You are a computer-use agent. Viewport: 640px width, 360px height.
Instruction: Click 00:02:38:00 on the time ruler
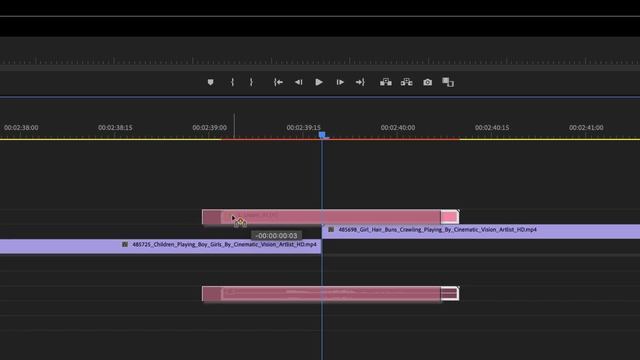point(21,128)
